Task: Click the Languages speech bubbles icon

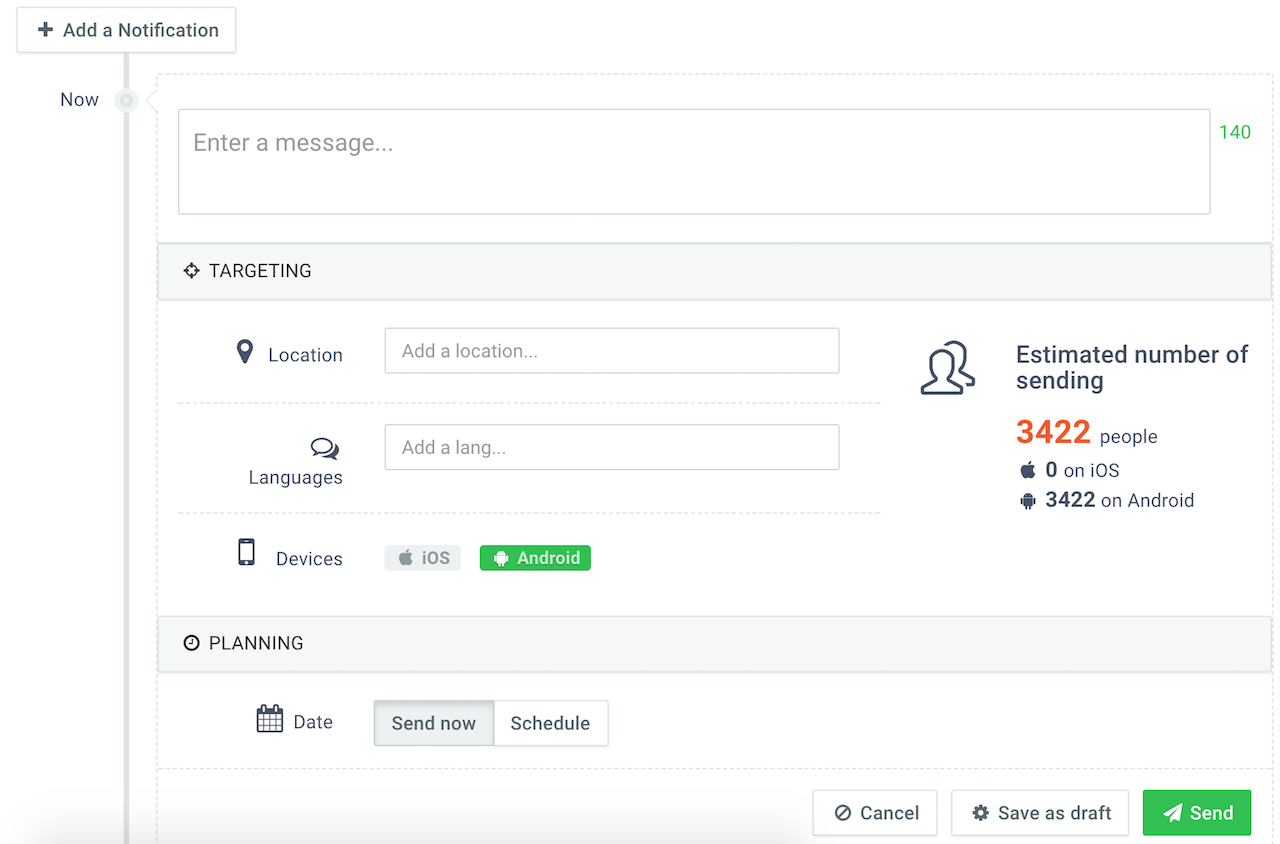Action: click(x=324, y=449)
